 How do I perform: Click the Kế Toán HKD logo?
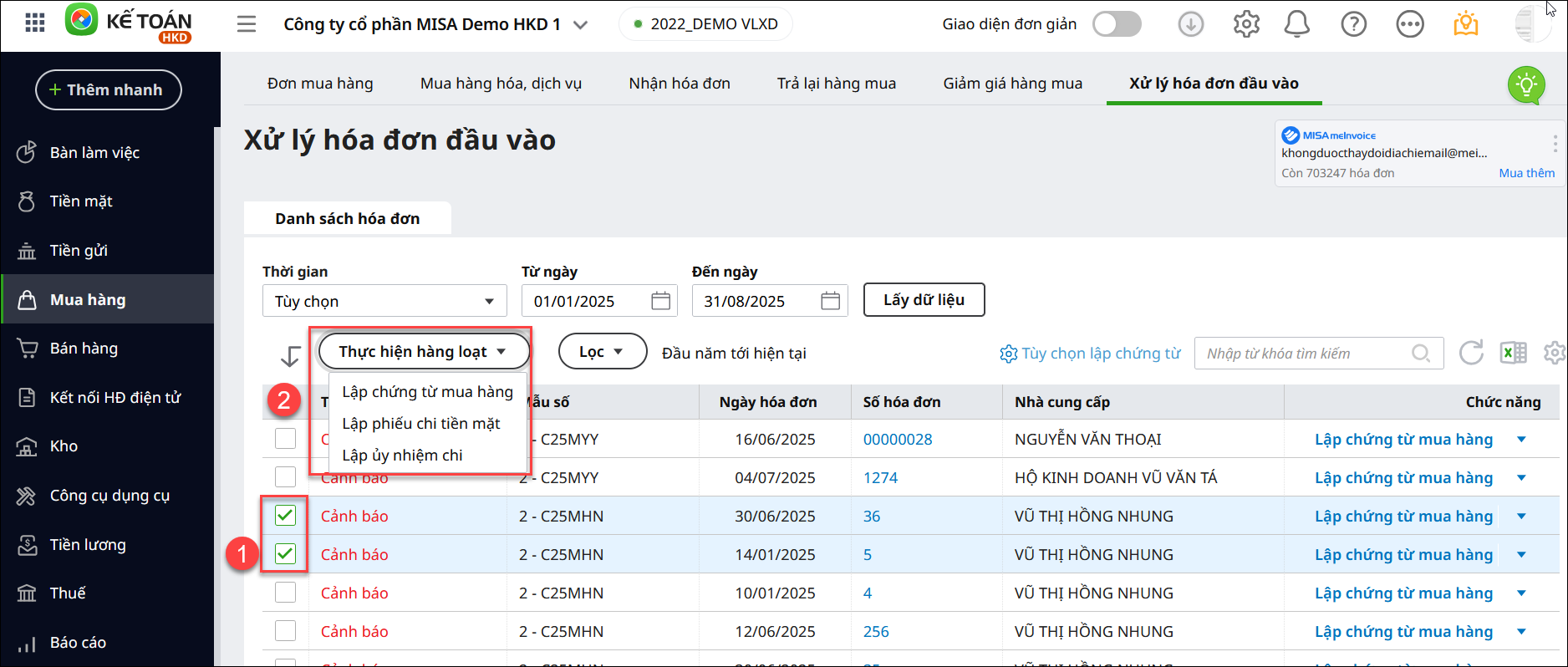[x=129, y=23]
